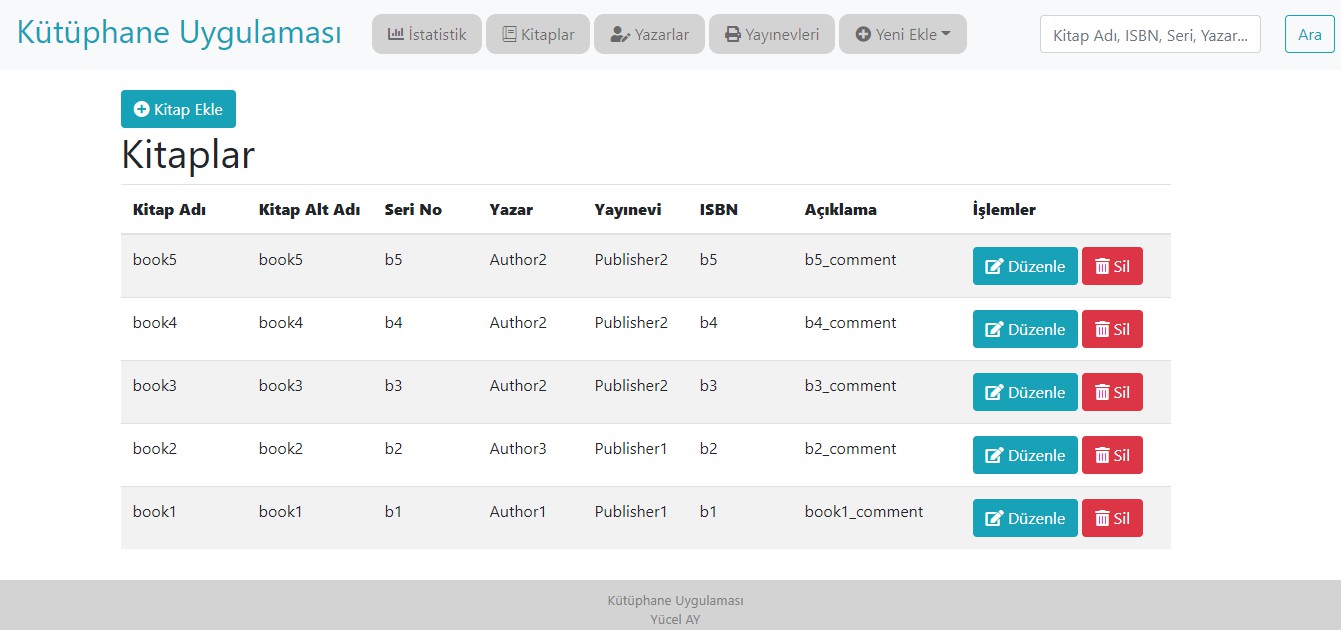Image resolution: width=1341 pixels, height=630 pixels.
Task: Focus the book search input field
Action: 1150,34
